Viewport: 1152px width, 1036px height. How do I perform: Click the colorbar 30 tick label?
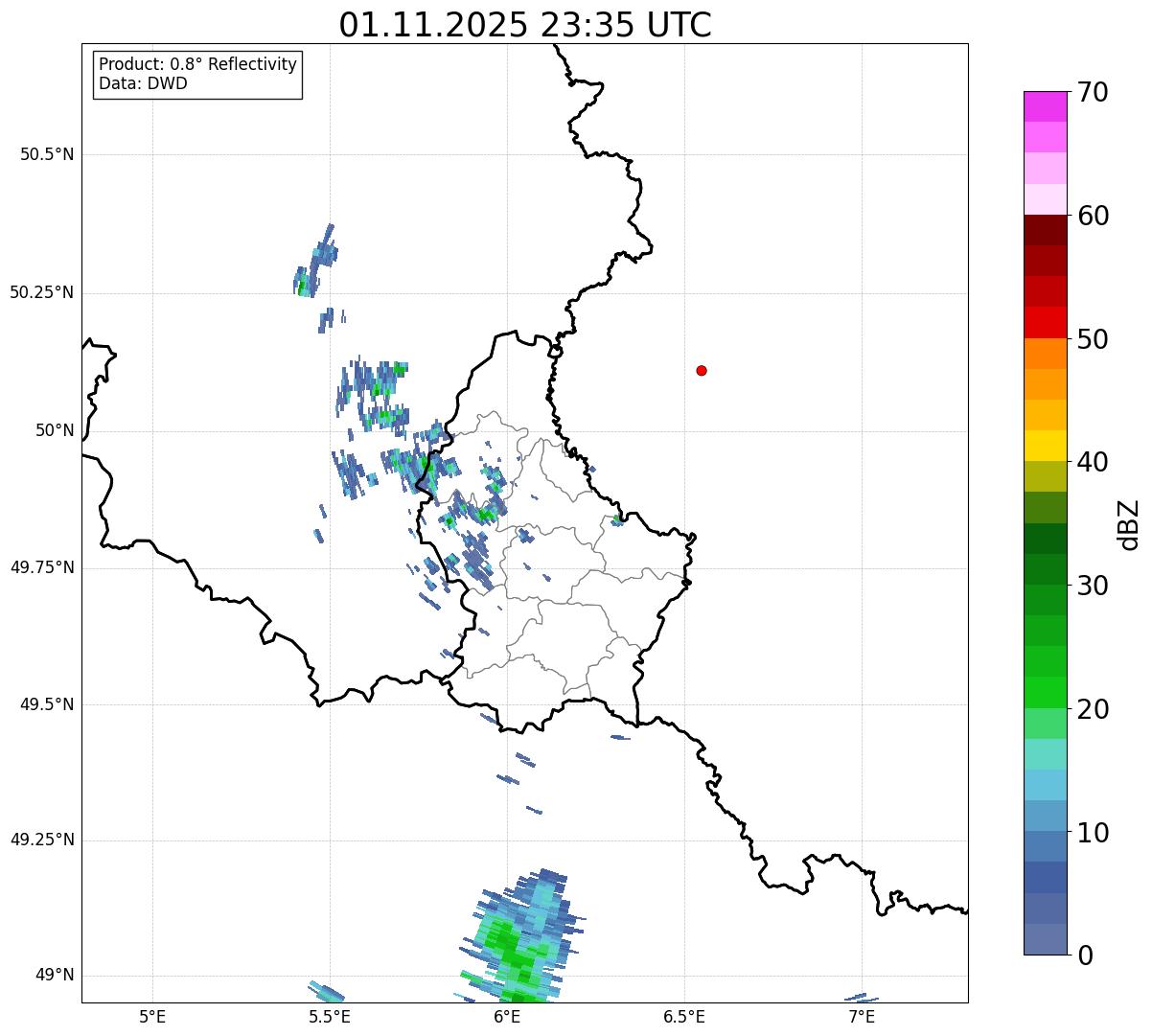pyautogui.click(x=1093, y=586)
